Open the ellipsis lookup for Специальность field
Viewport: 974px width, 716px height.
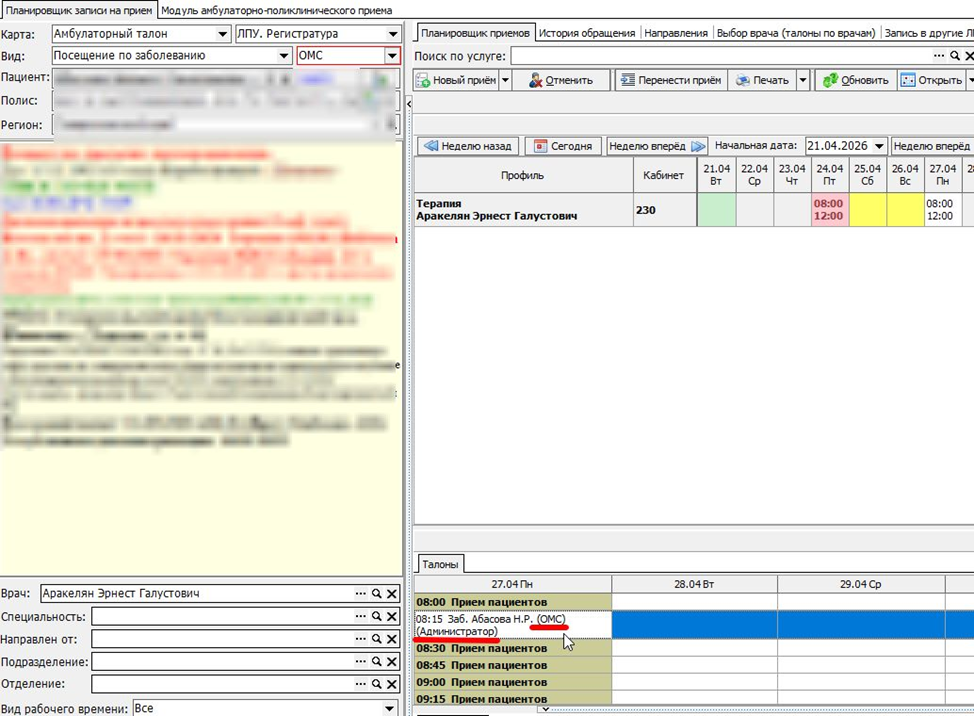point(360,616)
